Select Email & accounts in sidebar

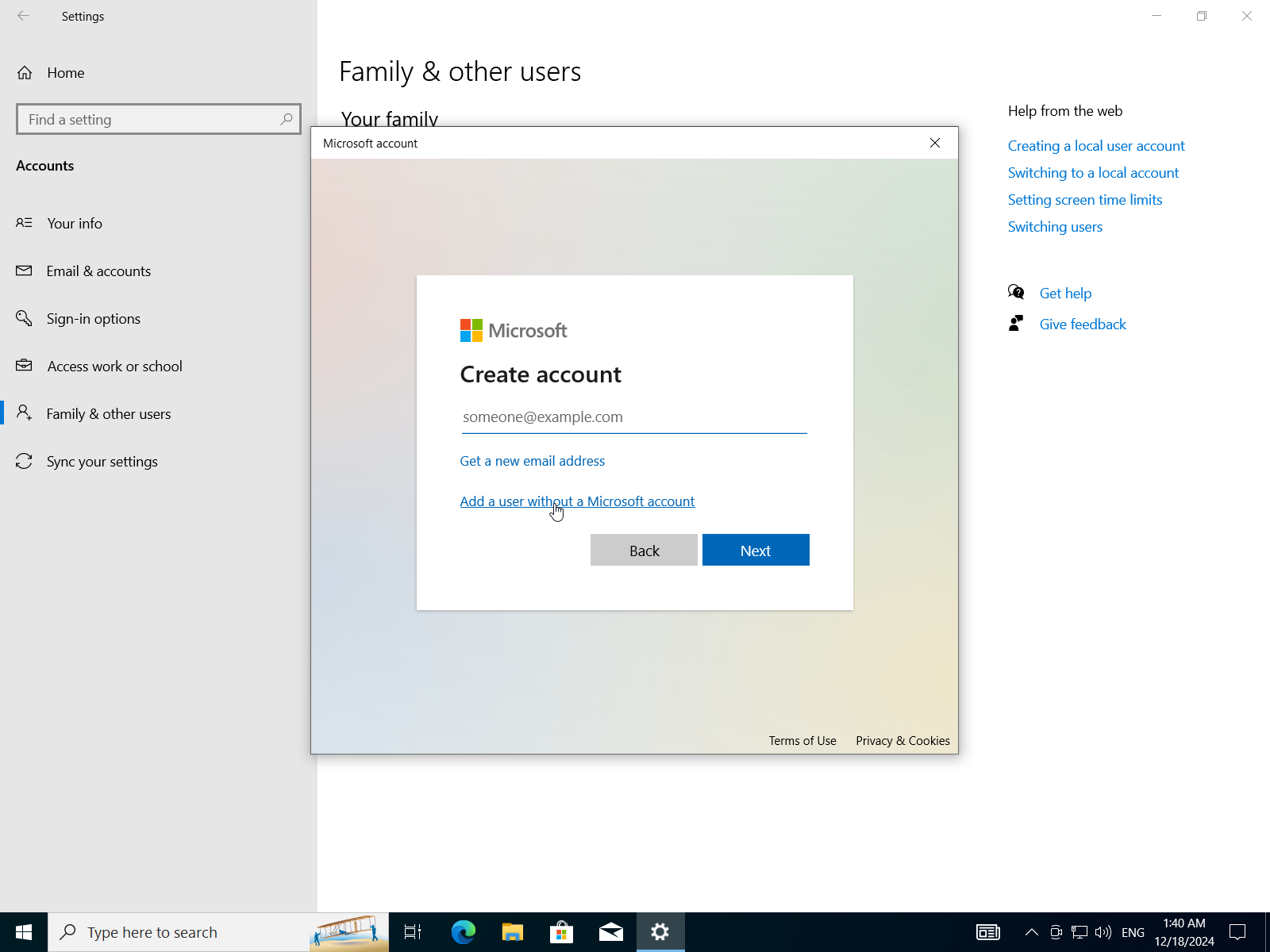[x=98, y=271]
